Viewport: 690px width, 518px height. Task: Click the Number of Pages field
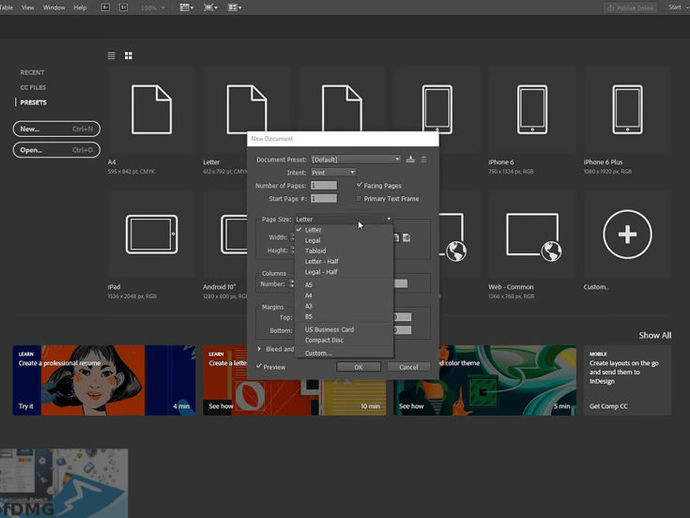click(x=324, y=185)
